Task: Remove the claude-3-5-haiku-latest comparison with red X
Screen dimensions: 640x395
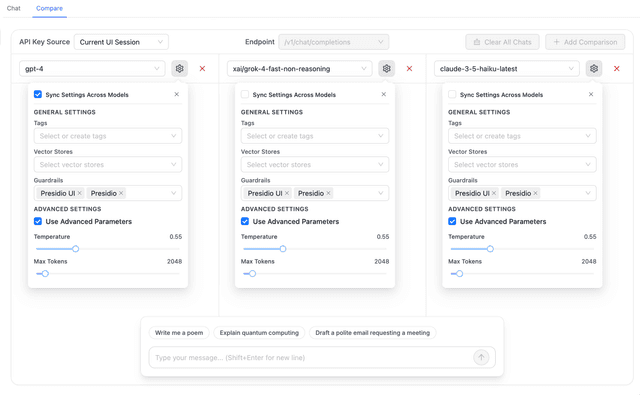Action: pyautogui.click(x=617, y=69)
